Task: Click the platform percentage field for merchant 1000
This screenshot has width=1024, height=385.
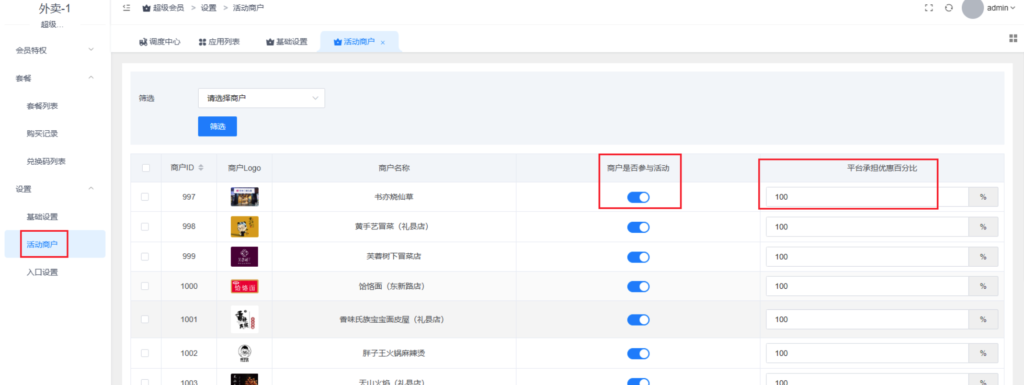Action: pos(867,286)
